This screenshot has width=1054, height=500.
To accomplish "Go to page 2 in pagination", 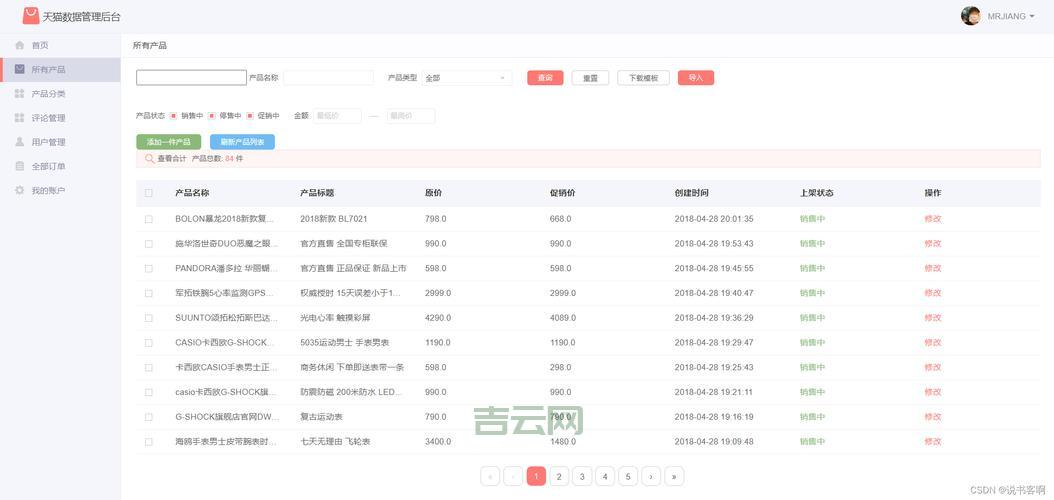I will point(559,476).
